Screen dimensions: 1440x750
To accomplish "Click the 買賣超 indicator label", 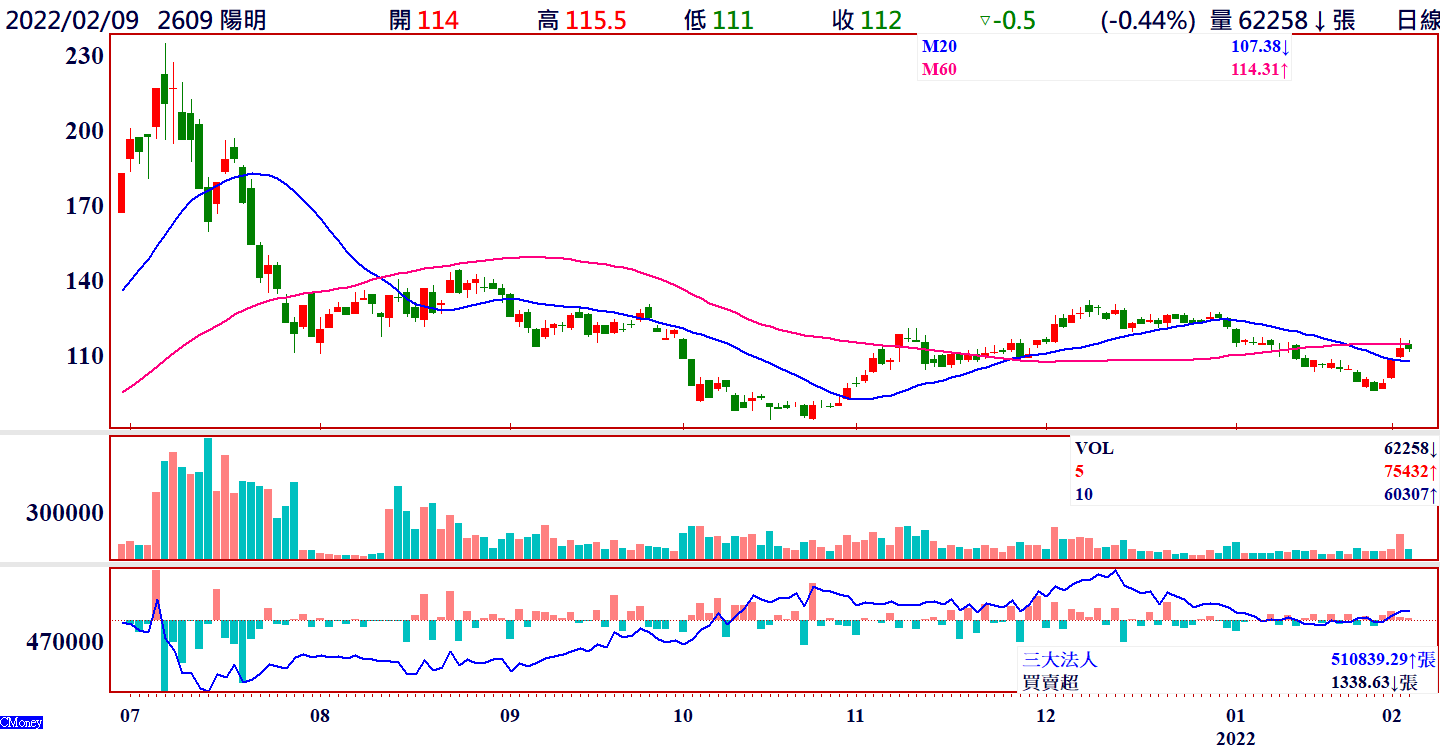I will click(1049, 682).
